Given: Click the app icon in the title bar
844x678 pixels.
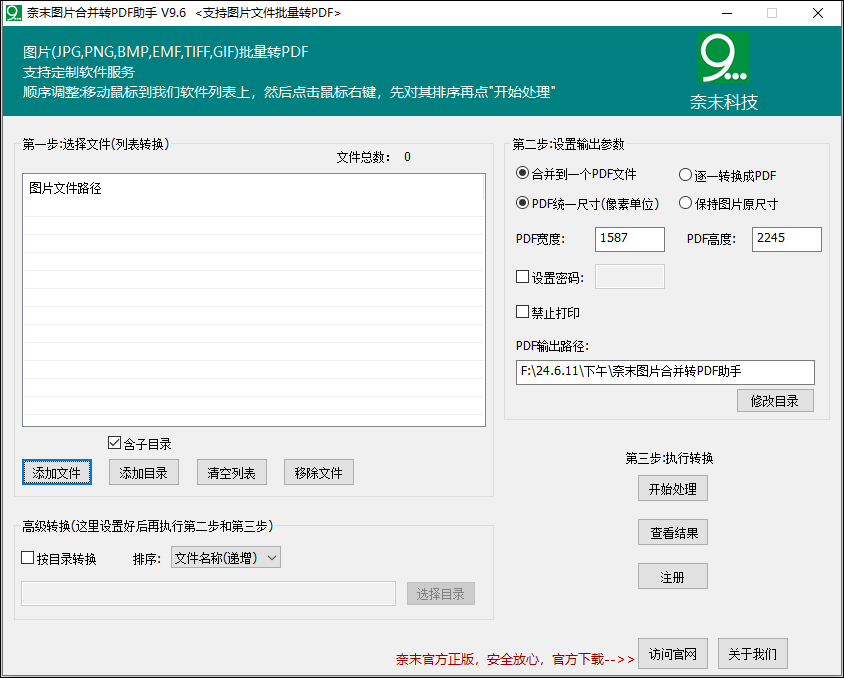Looking at the screenshot, I should coord(13,13).
